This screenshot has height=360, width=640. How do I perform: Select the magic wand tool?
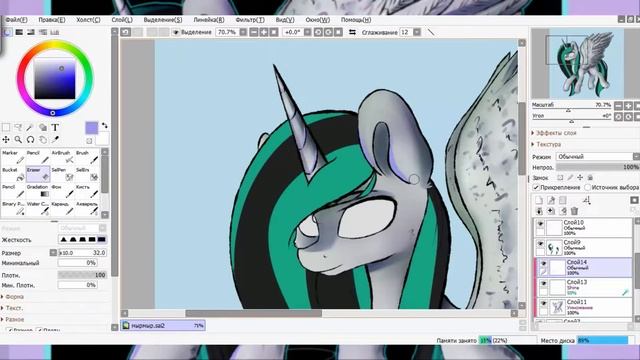30,127
